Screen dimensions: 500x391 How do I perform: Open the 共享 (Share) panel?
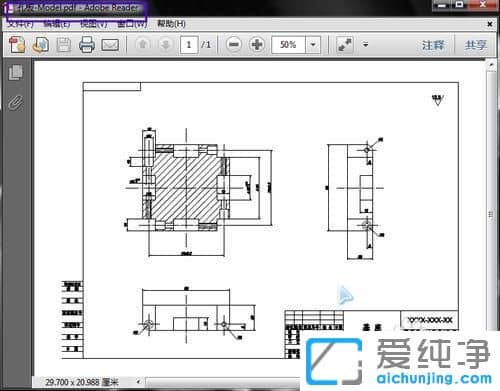(x=475, y=45)
